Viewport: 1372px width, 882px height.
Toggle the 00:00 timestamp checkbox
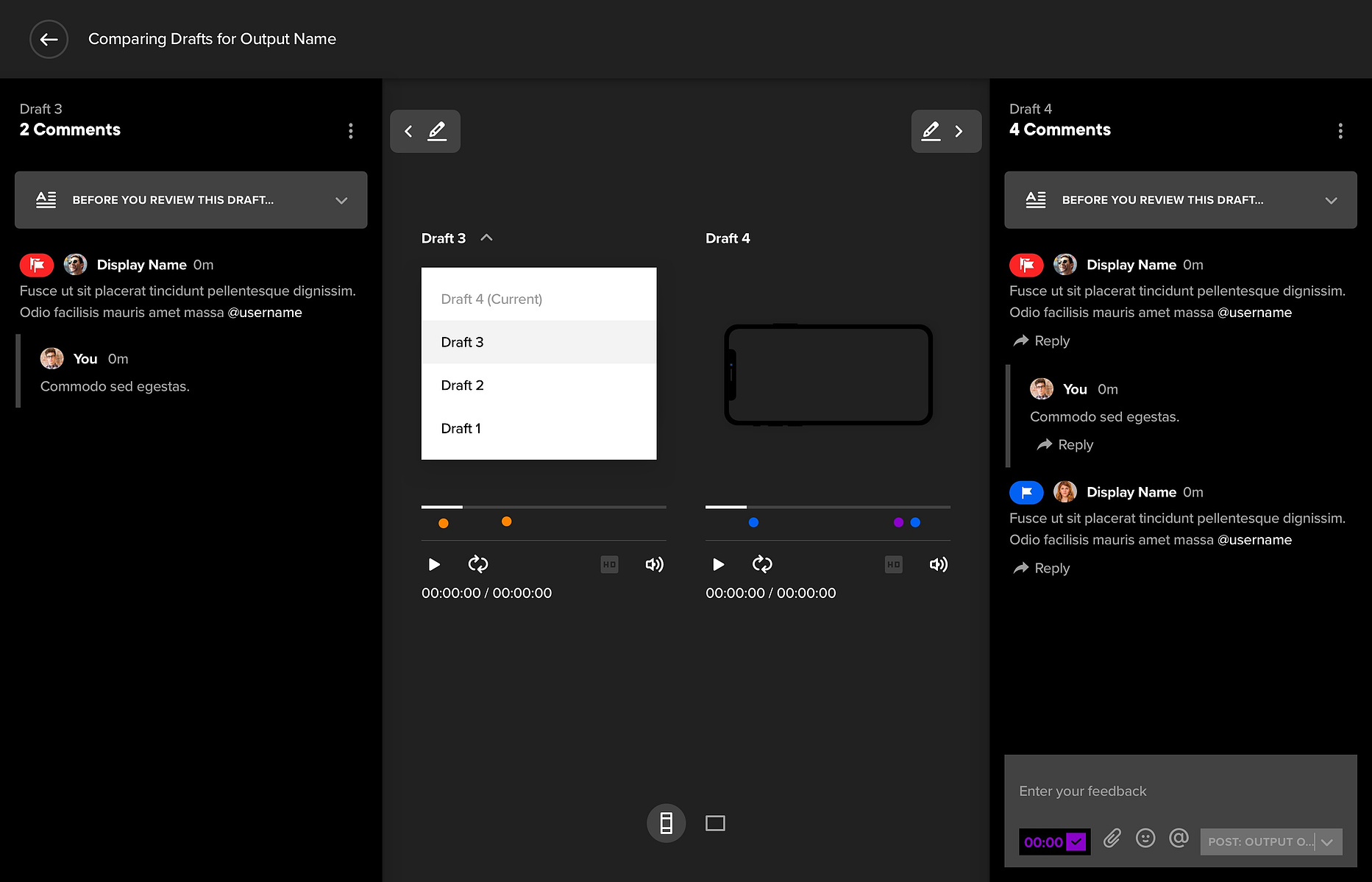(1076, 842)
